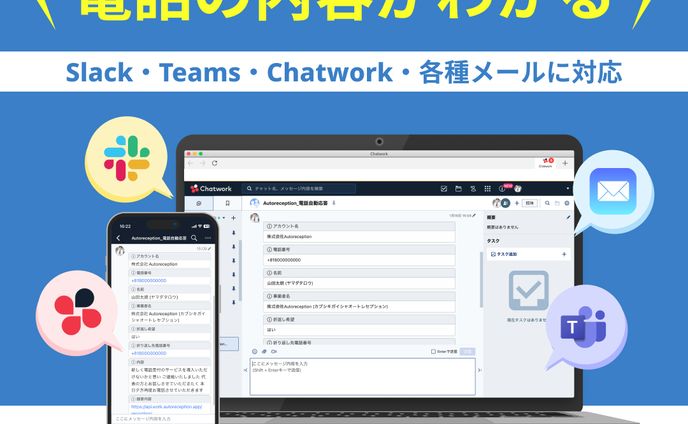This screenshot has height=424, width=688.
Task: Click the タスク追加 add task row
Action: 528,254
